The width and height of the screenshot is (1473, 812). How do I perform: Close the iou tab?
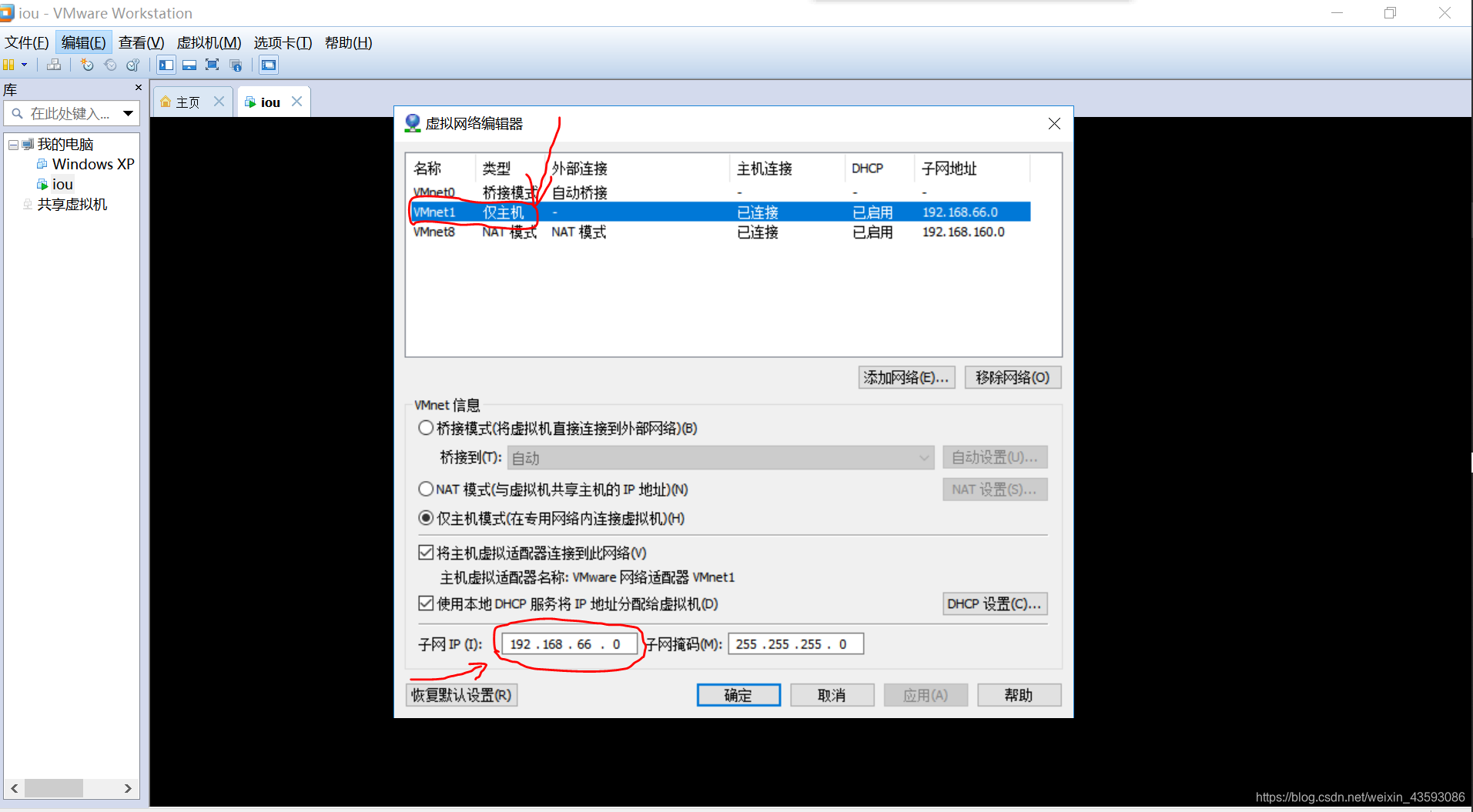[297, 102]
